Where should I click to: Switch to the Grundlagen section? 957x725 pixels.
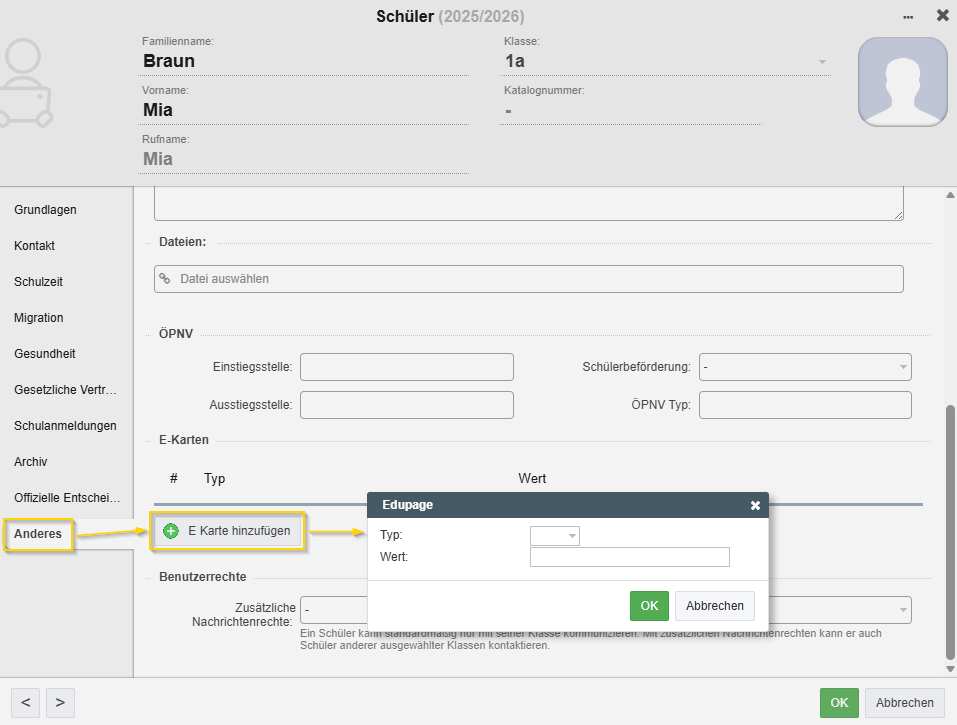coord(45,210)
